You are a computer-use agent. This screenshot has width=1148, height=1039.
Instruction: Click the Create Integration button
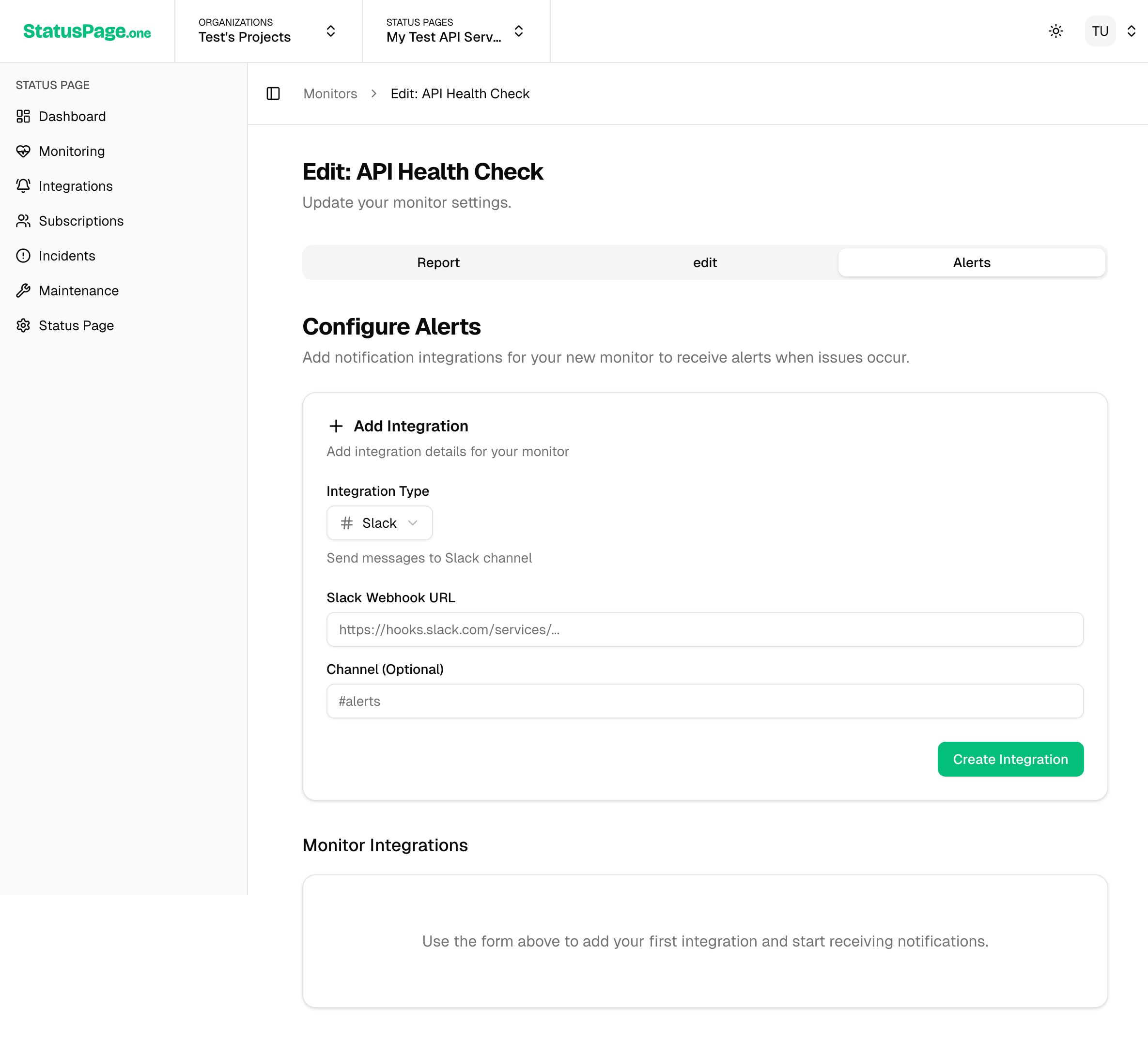(x=1010, y=759)
